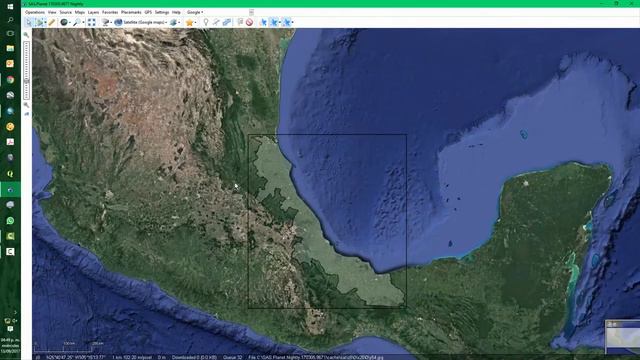Select the add polygon tool

click(x=227, y=22)
